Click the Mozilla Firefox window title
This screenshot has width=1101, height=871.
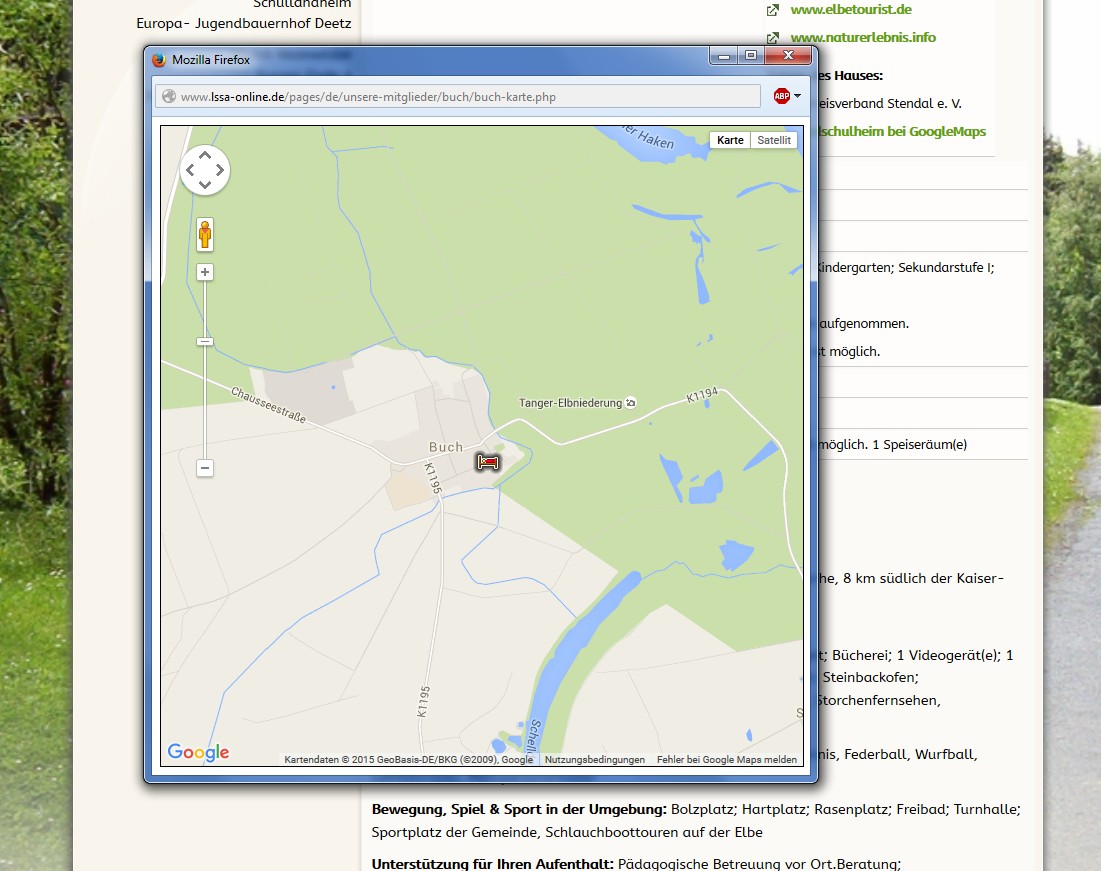(x=211, y=60)
